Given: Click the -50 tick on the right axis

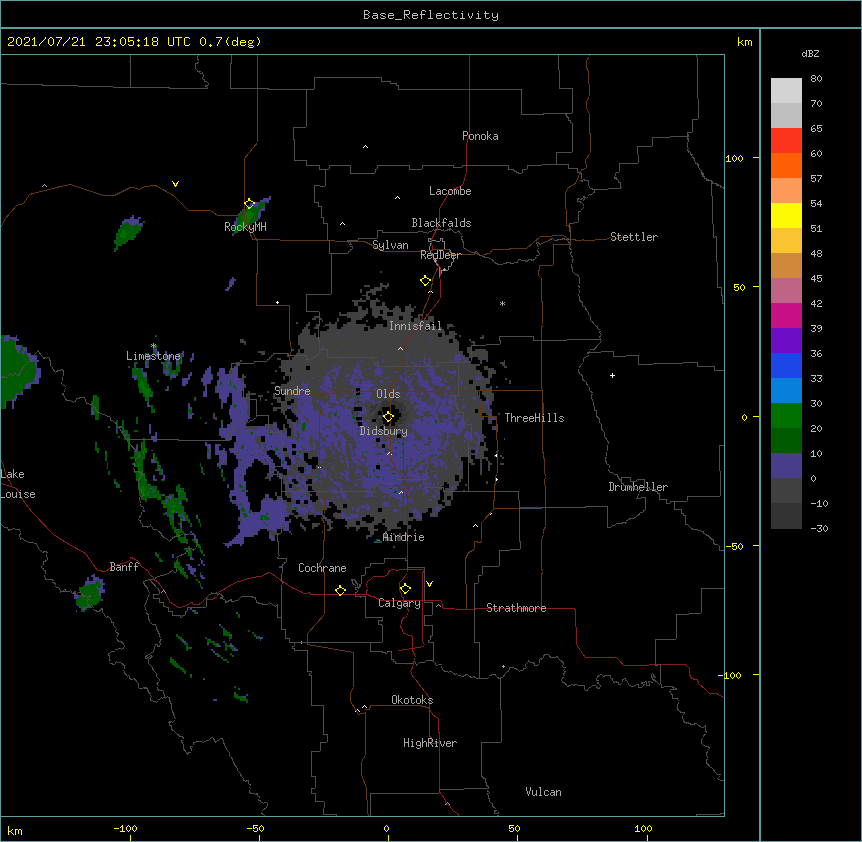Looking at the screenshot, I should 734,546.
